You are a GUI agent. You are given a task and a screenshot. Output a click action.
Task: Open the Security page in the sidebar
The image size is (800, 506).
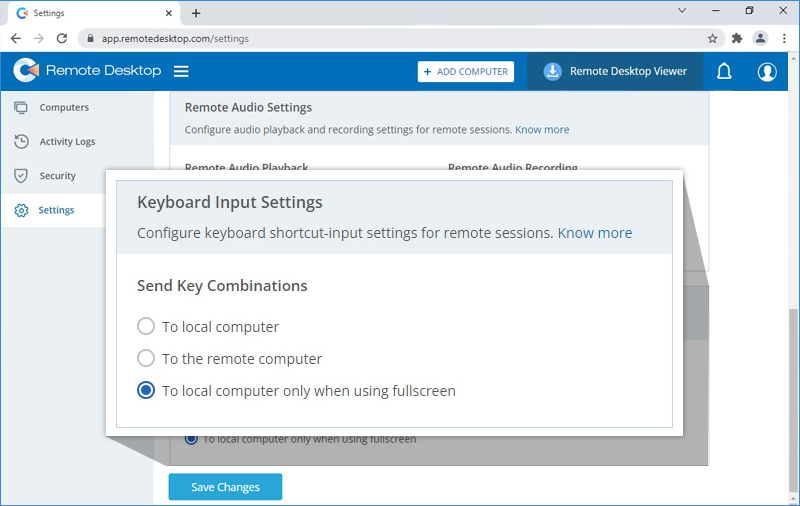[x=57, y=175]
